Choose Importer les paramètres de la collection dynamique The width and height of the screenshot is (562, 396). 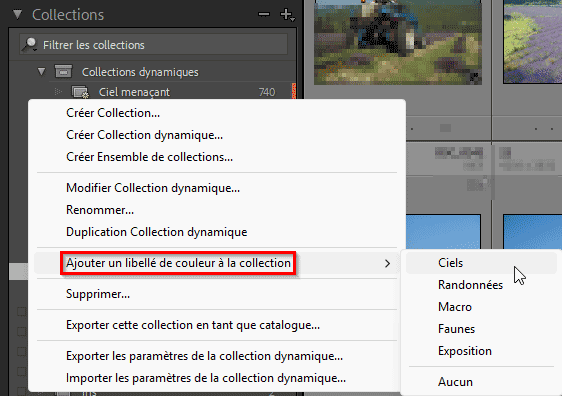pos(206,378)
